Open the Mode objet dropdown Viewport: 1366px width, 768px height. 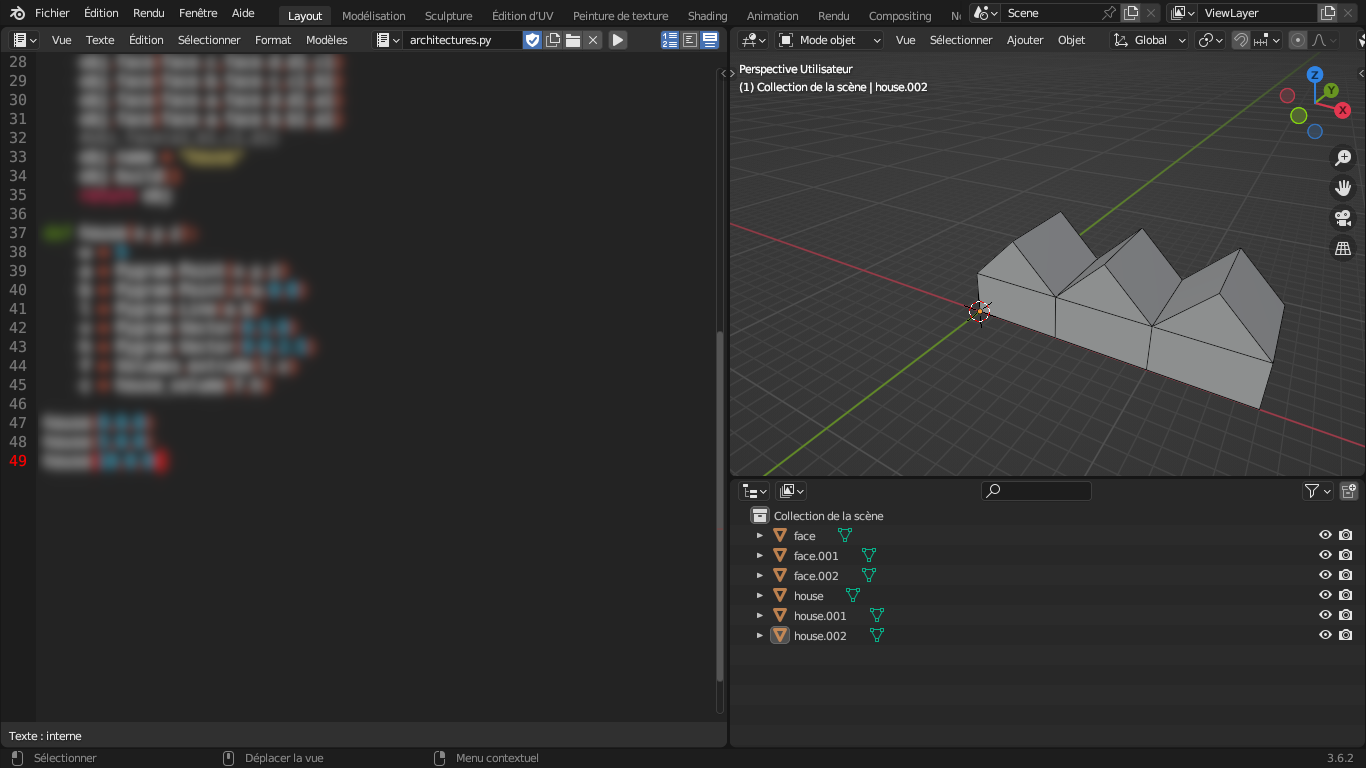830,40
